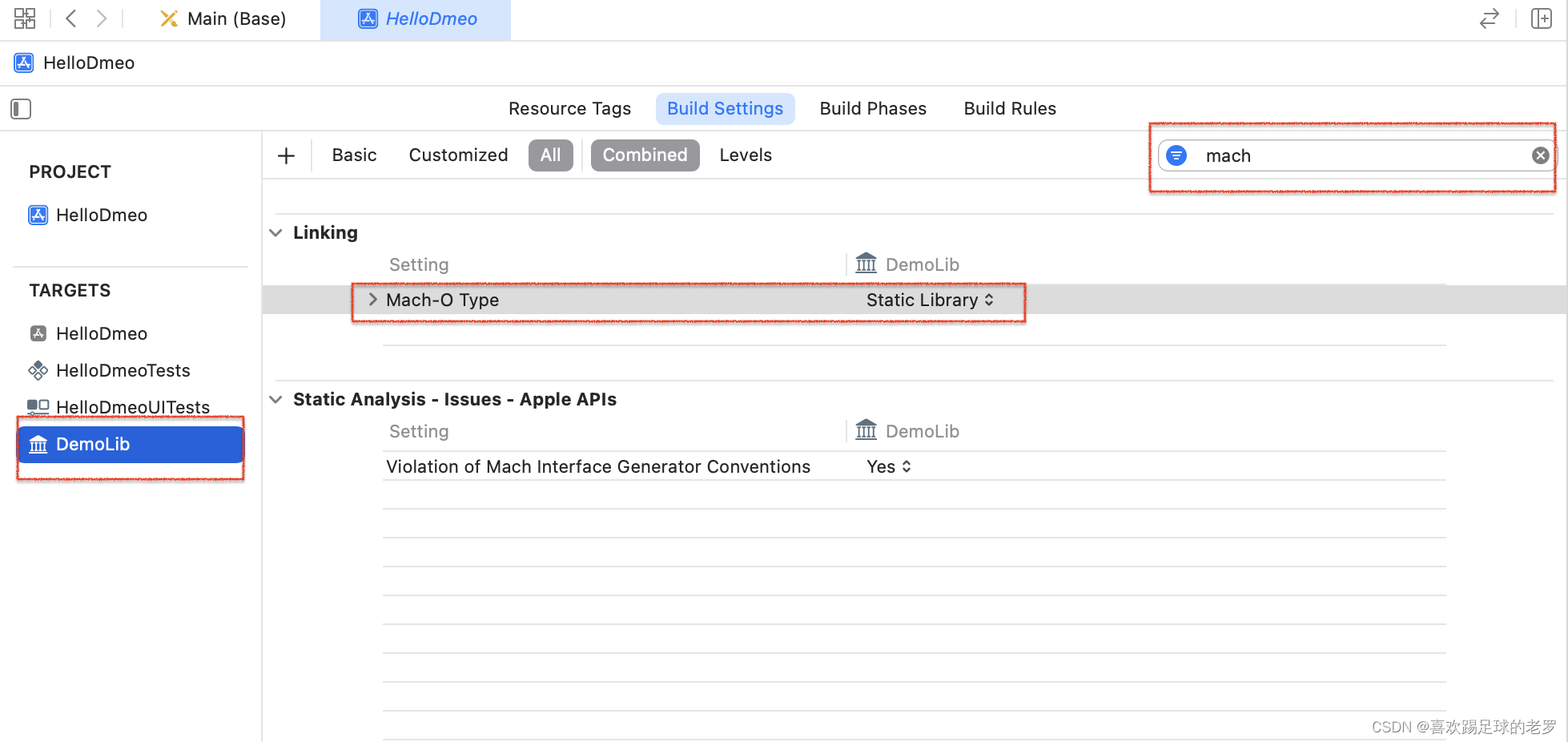The width and height of the screenshot is (1568, 742).
Task: Show Customized build settings
Action: tap(458, 155)
